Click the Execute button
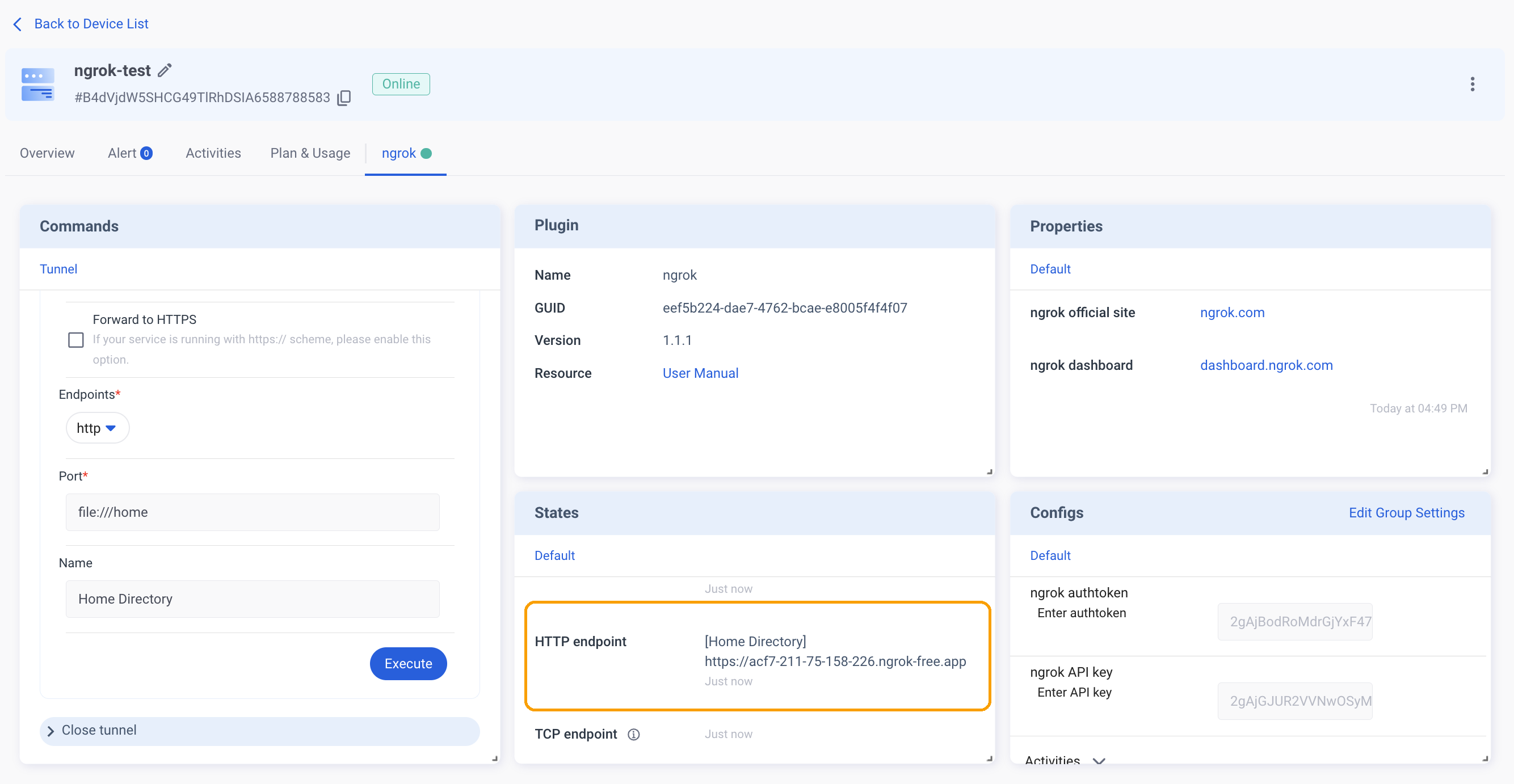 409,664
